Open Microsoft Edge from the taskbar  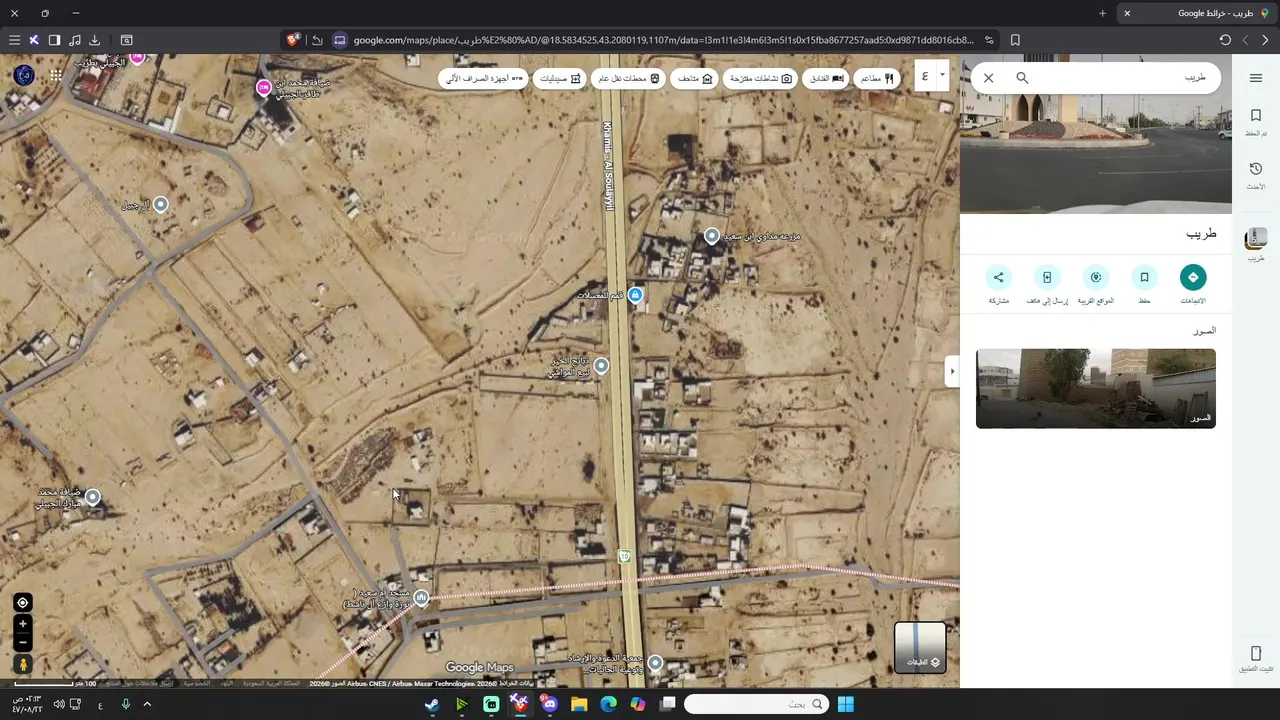[x=608, y=704]
